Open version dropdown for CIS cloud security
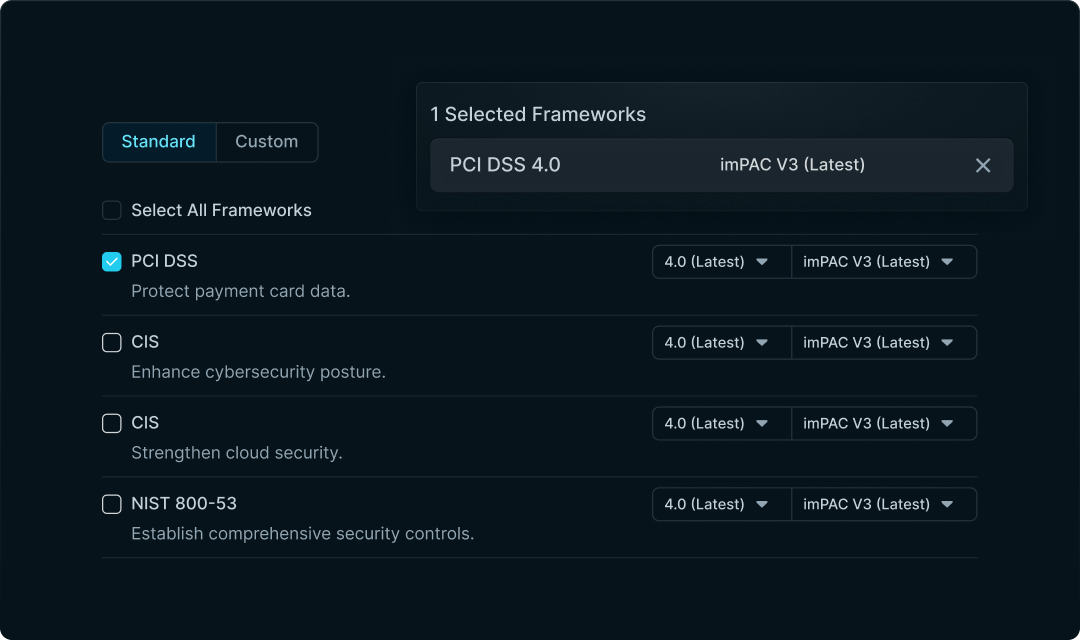1080x640 pixels. pyautogui.click(x=722, y=423)
